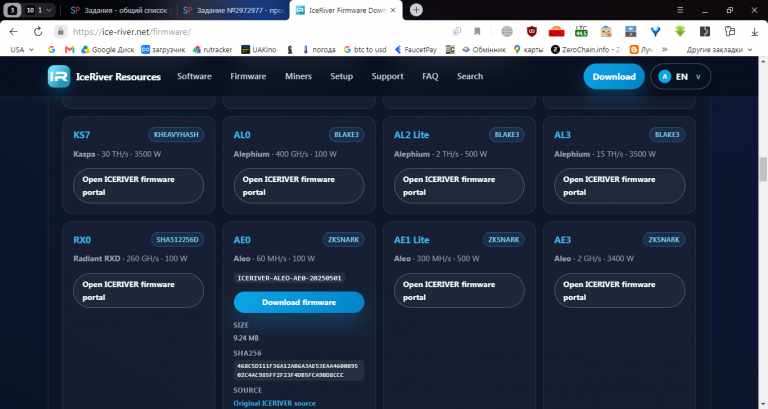This screenshot has width=768, height=409.
Task: Open the chess knight bookmark
Action: tap(290, 49)
